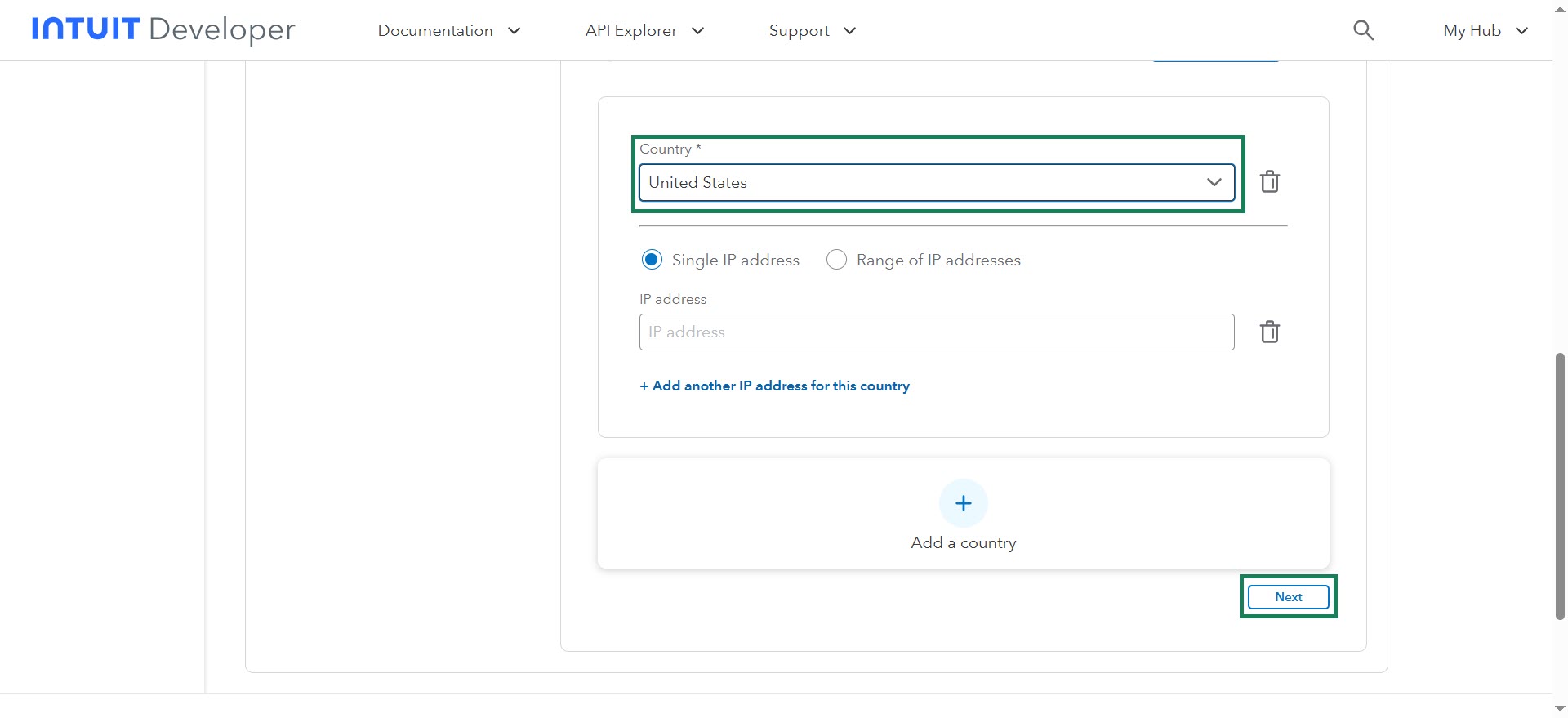Open the Documentation menu

coord(435,31)
